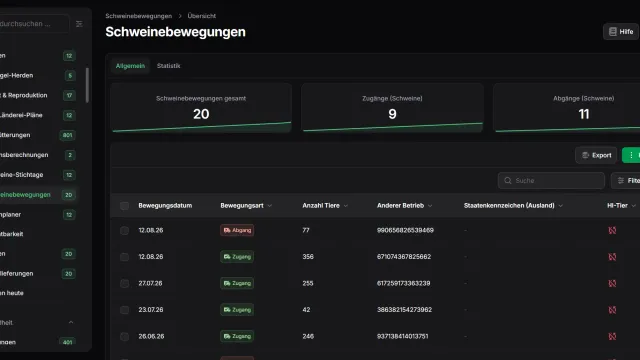
Task: Sort by Anzahl Tiere column chevron
Action: coord(346,206)
